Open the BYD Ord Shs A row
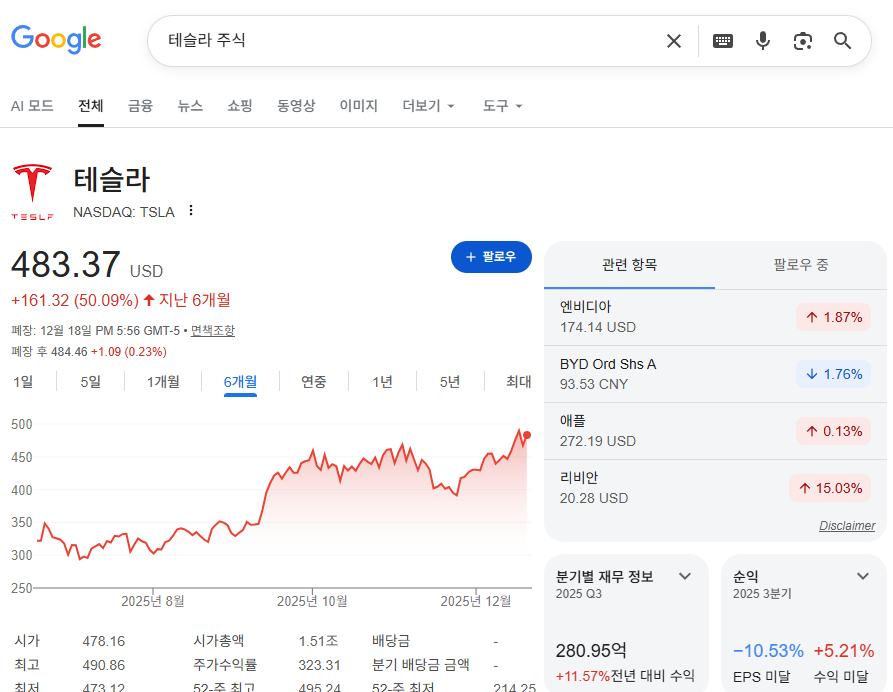 (x=715, y=374)
